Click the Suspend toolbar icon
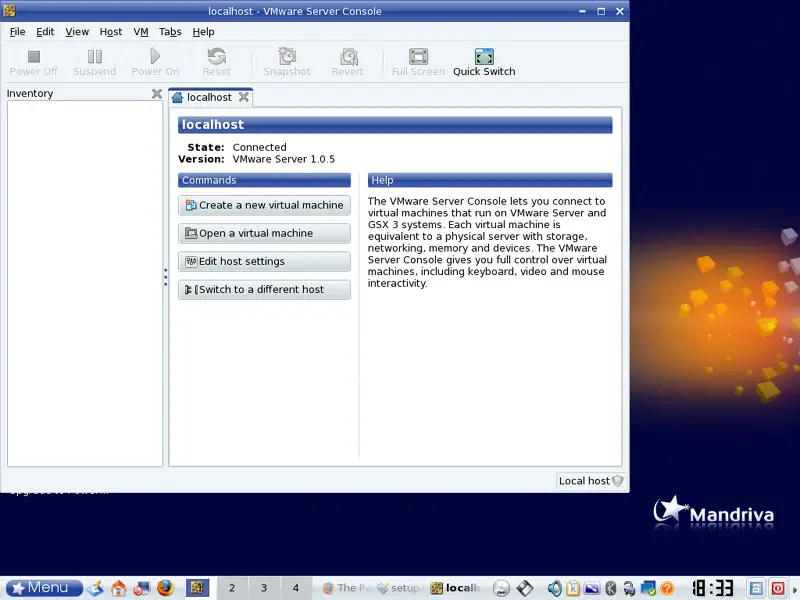Image resolution: width=800 pixels, height=600 pixels. 94,62
